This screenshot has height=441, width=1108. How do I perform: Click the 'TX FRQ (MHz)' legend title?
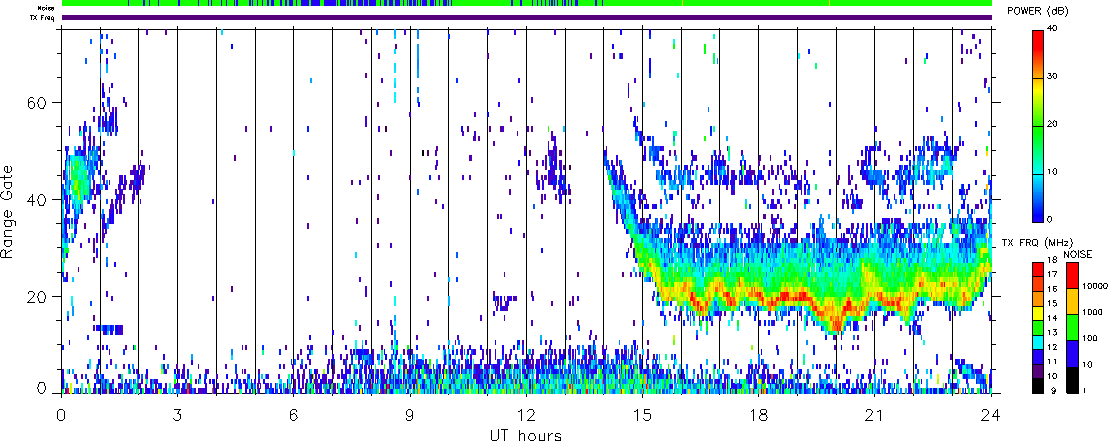(1037, 242)
